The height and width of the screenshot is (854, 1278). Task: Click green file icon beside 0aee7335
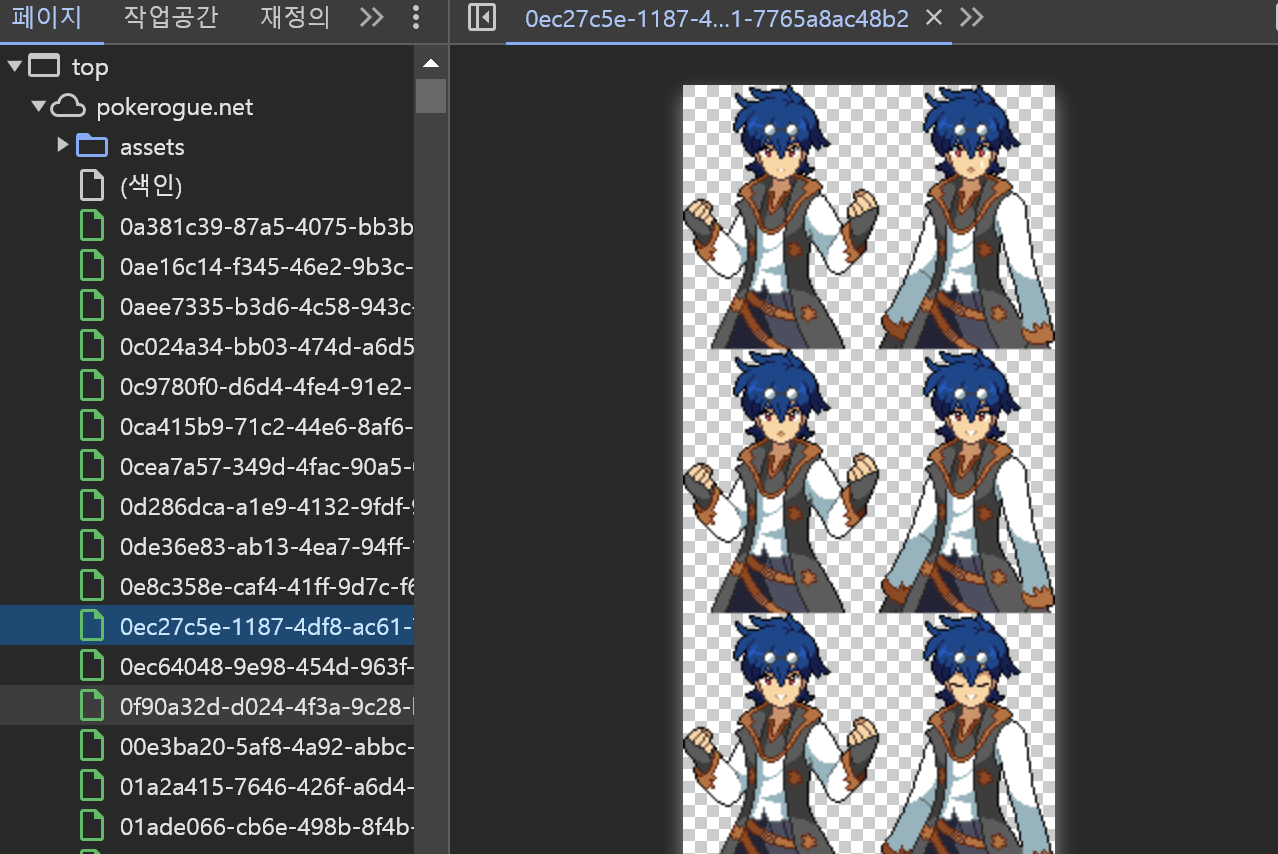[x=92, y=306]
